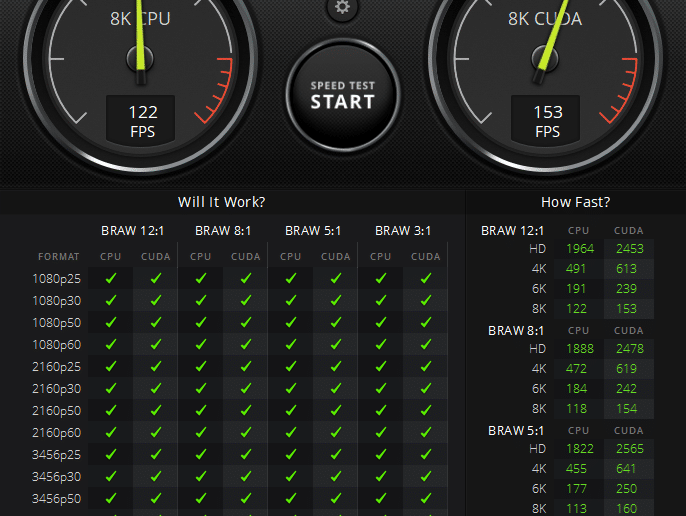
Task: Click BRAW 5:1 column header in Will It Work
Action: [313, 231]
